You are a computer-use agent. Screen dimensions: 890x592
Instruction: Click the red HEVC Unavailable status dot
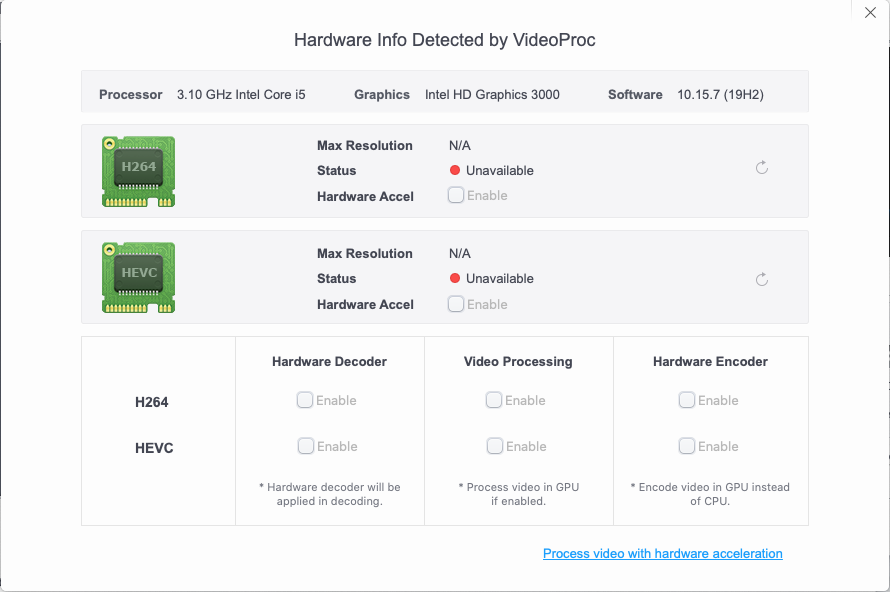(455, 279)
